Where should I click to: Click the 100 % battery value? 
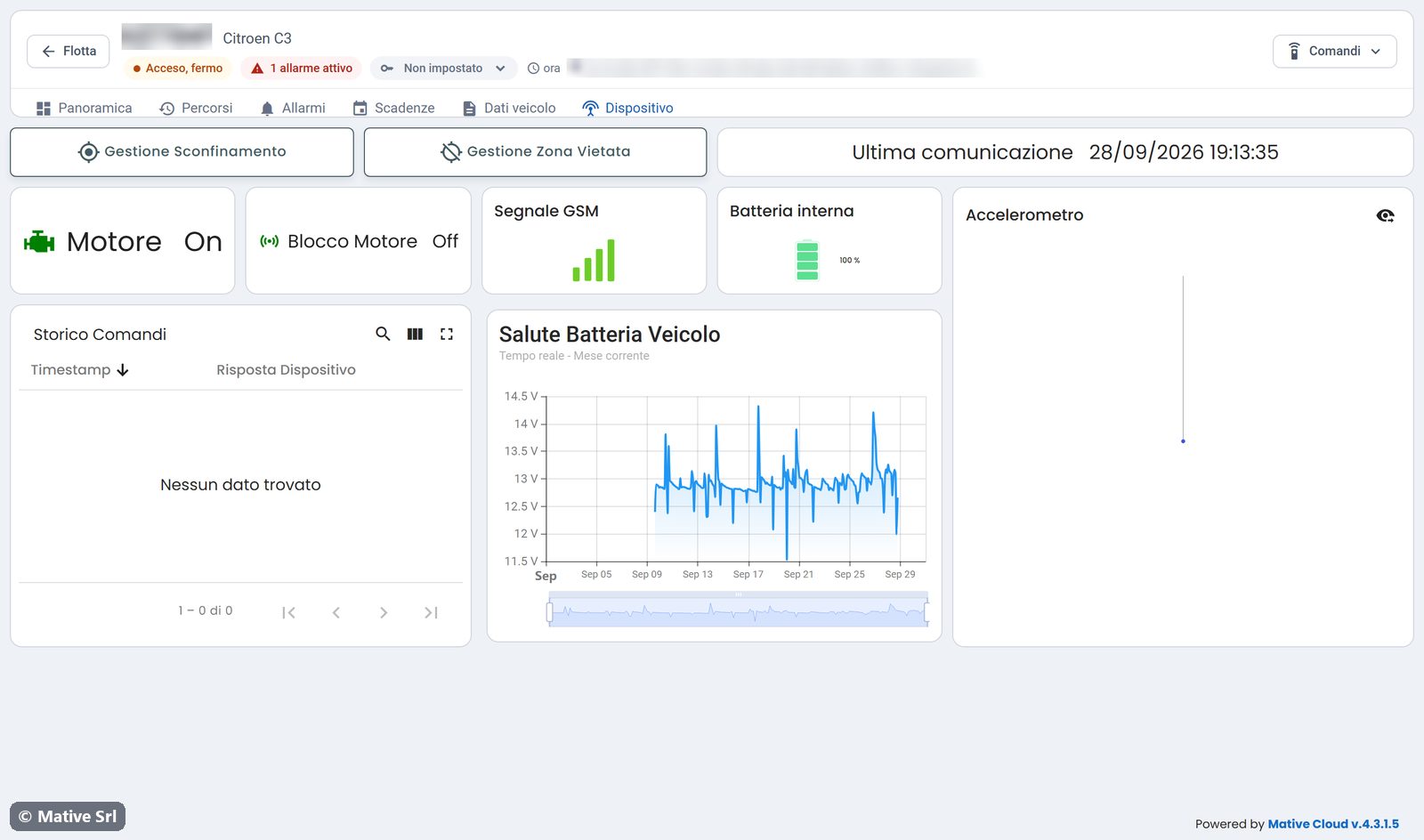click(x=850, y=261)
